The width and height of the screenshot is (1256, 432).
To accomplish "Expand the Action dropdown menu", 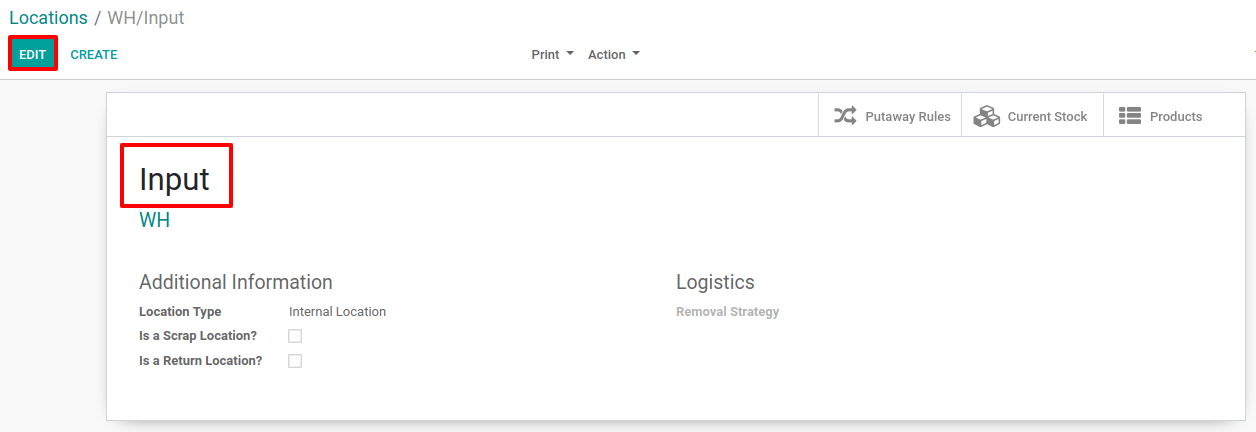I will [x=613, y=55].
